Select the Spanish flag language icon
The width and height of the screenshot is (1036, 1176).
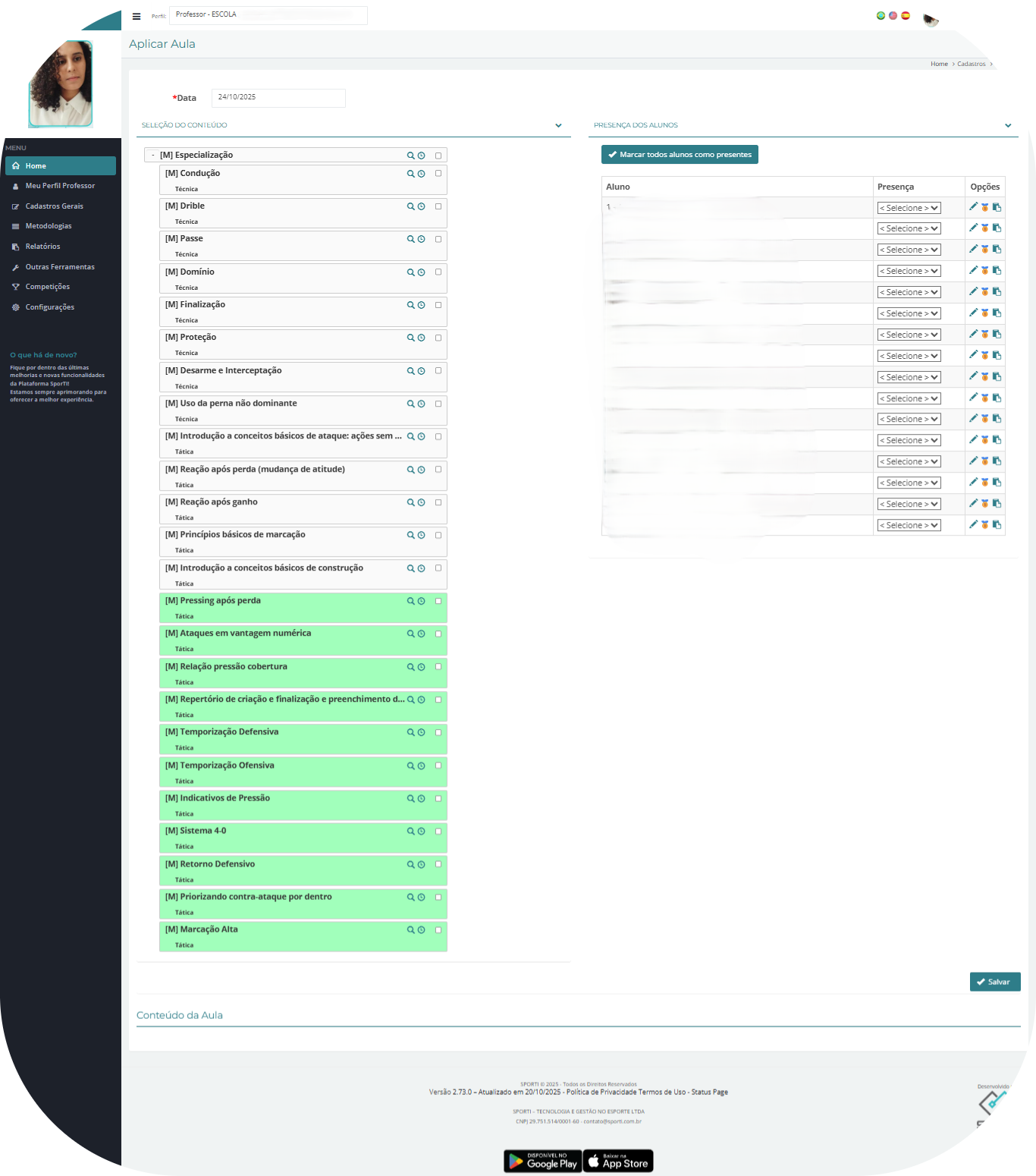tap(906, 15)
